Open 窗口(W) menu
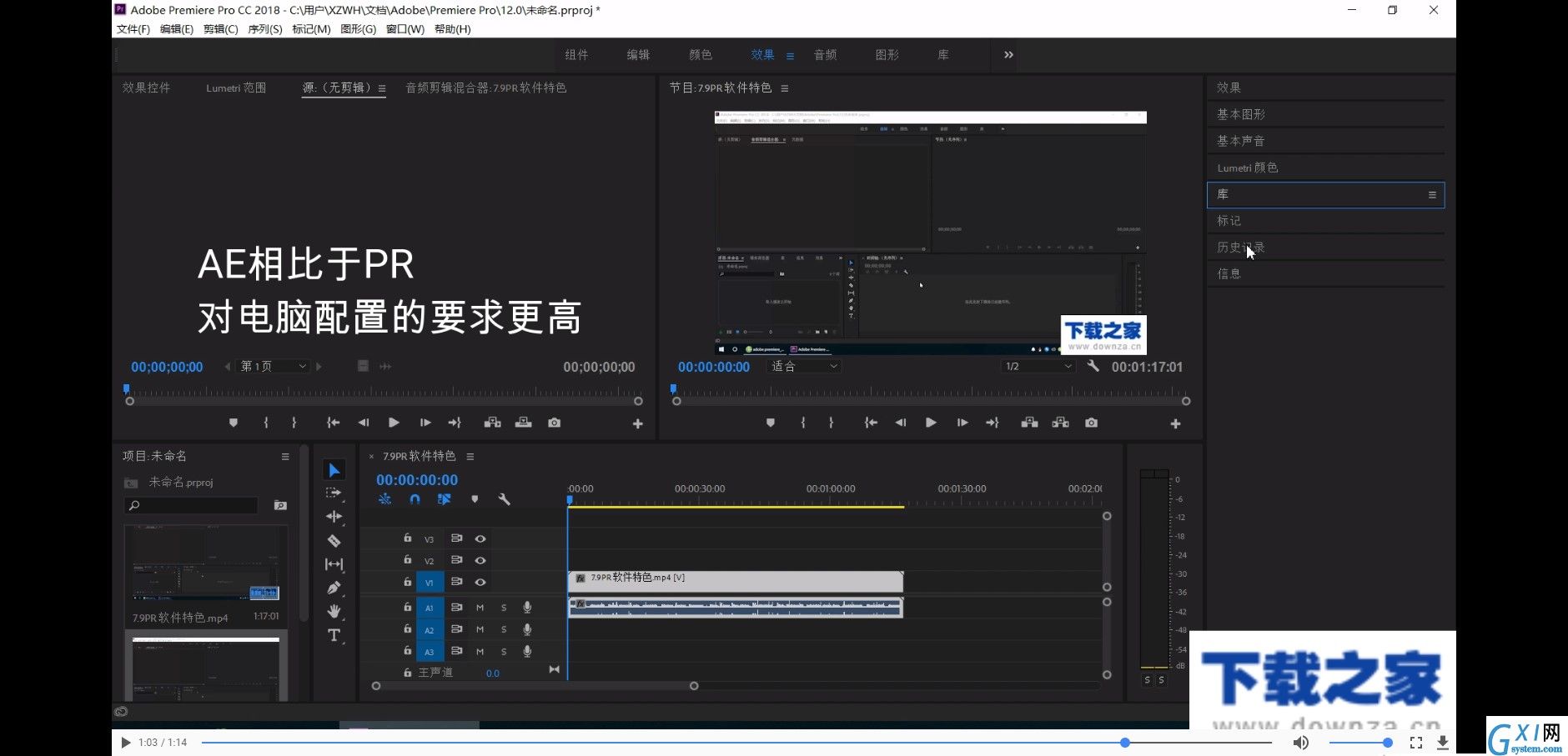 coord(405,29)
